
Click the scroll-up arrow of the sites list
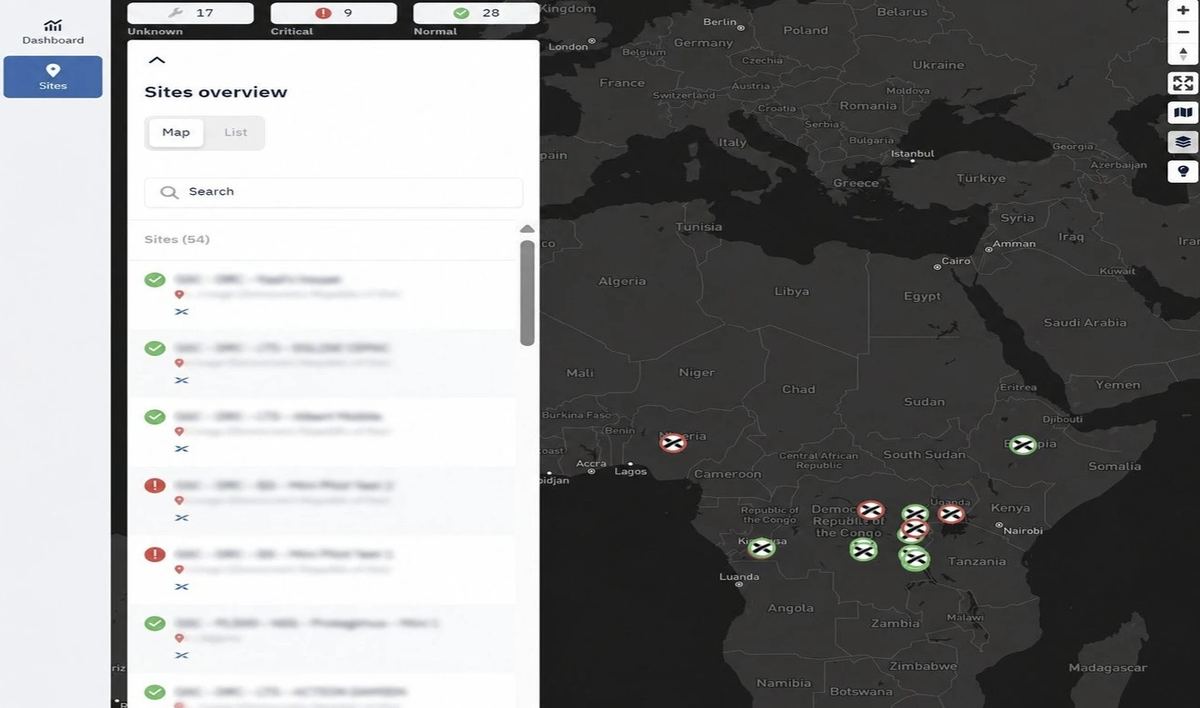click(527, 229)
